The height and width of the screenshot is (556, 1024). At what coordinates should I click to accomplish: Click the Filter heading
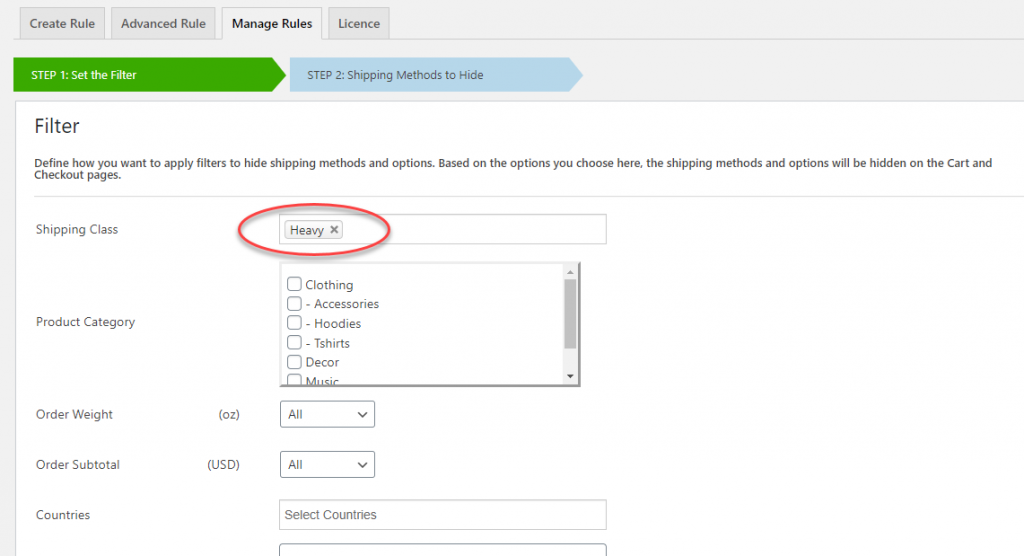point(57,125)
